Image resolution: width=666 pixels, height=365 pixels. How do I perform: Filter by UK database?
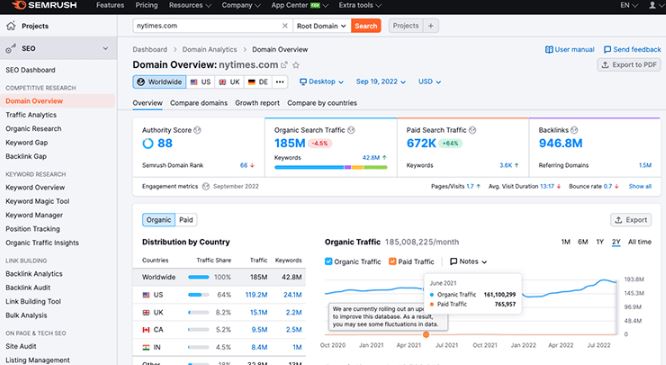coord(229,82)
